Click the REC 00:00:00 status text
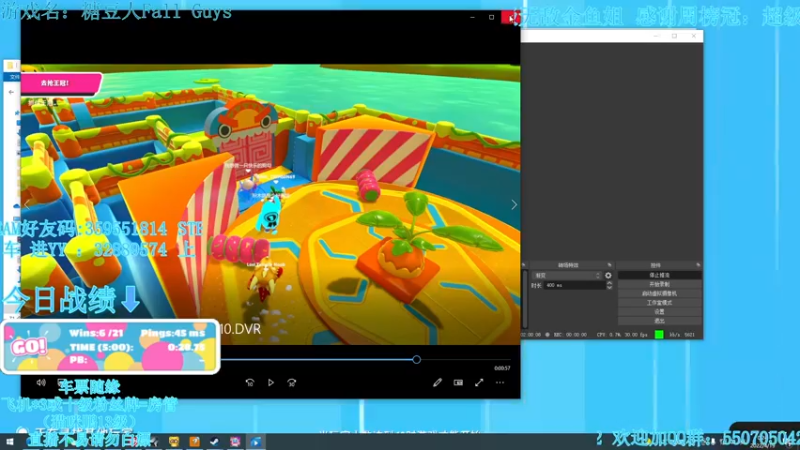 pos(570,335)
